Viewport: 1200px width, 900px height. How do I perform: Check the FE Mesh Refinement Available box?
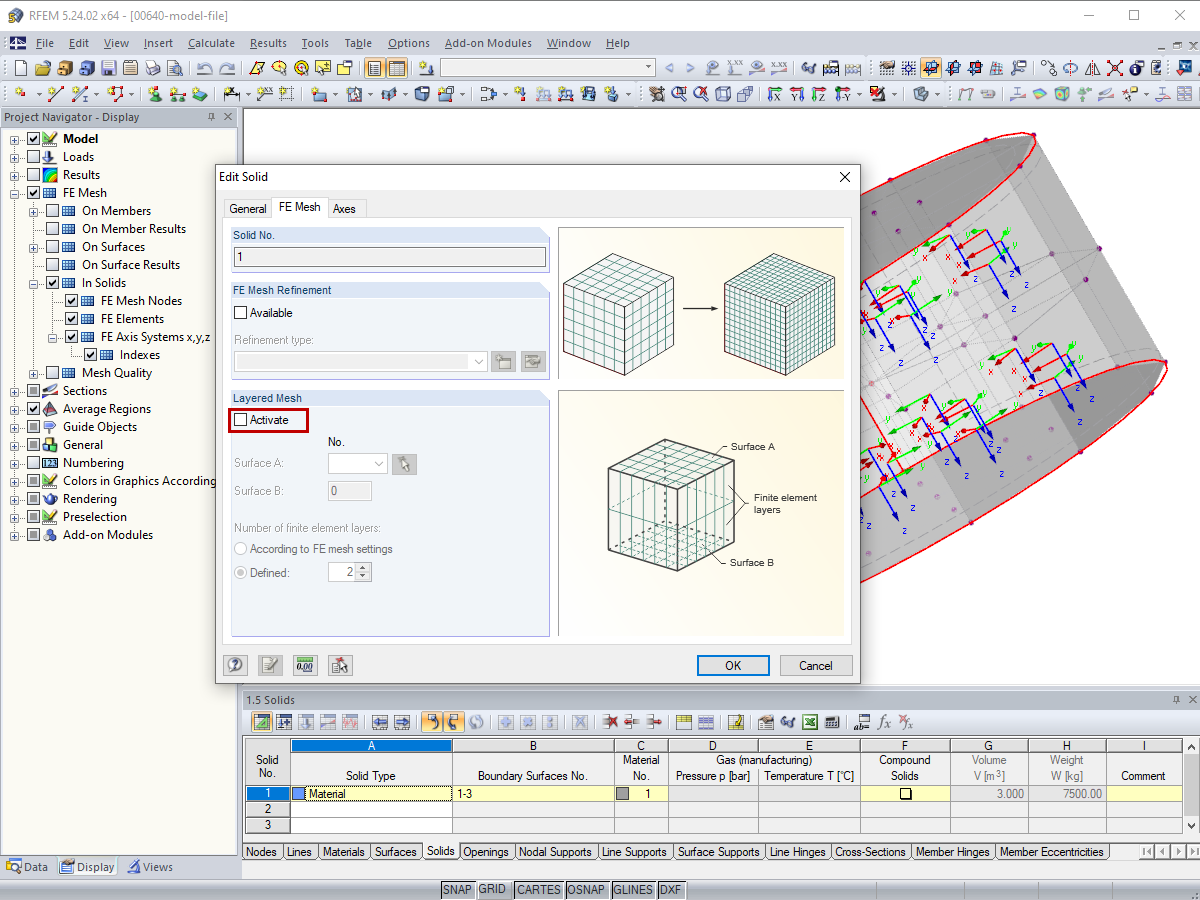[240, 313]
